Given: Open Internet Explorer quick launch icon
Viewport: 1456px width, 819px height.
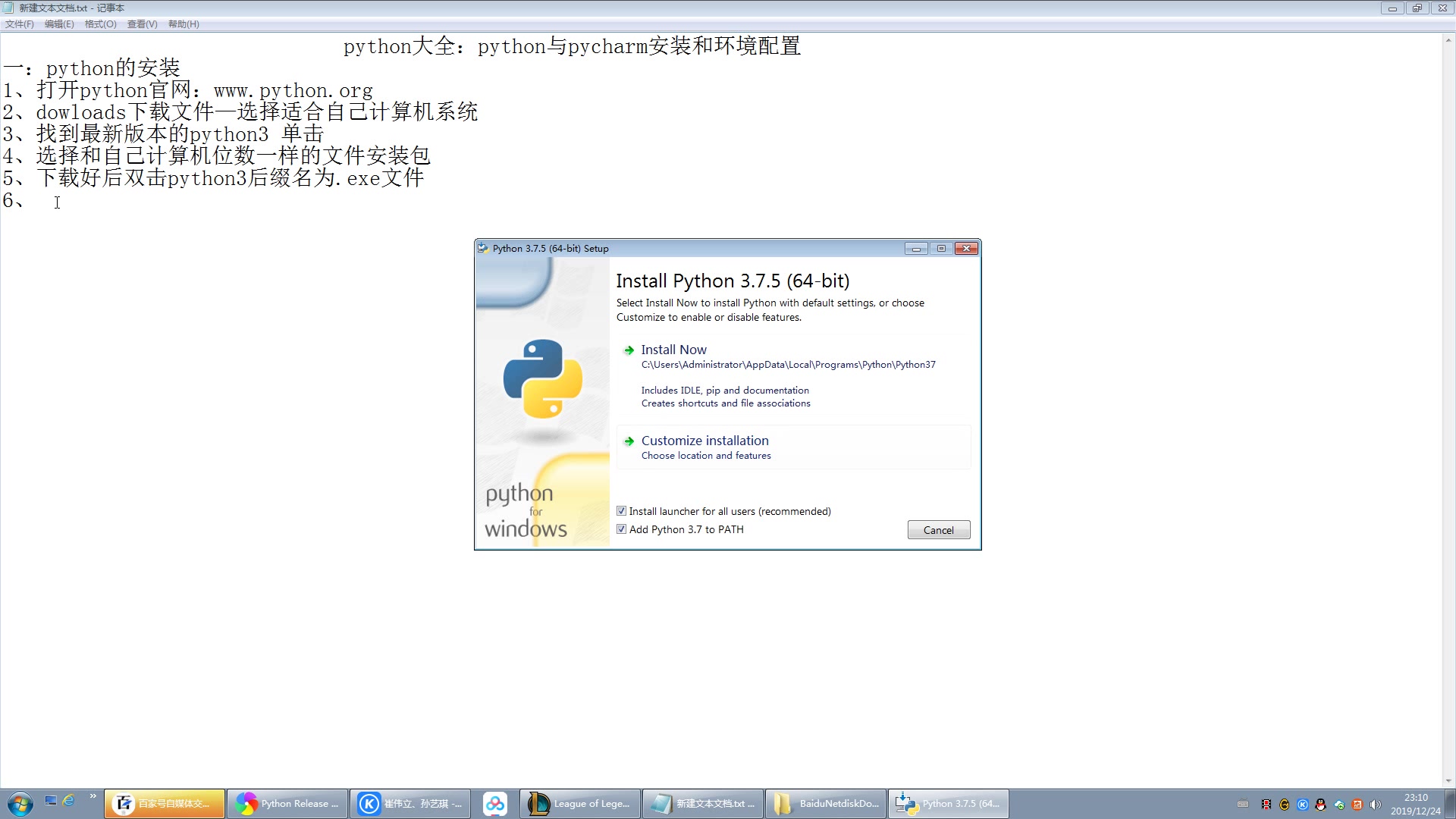Looking at the screenshot, I should (x=69, y=800).
